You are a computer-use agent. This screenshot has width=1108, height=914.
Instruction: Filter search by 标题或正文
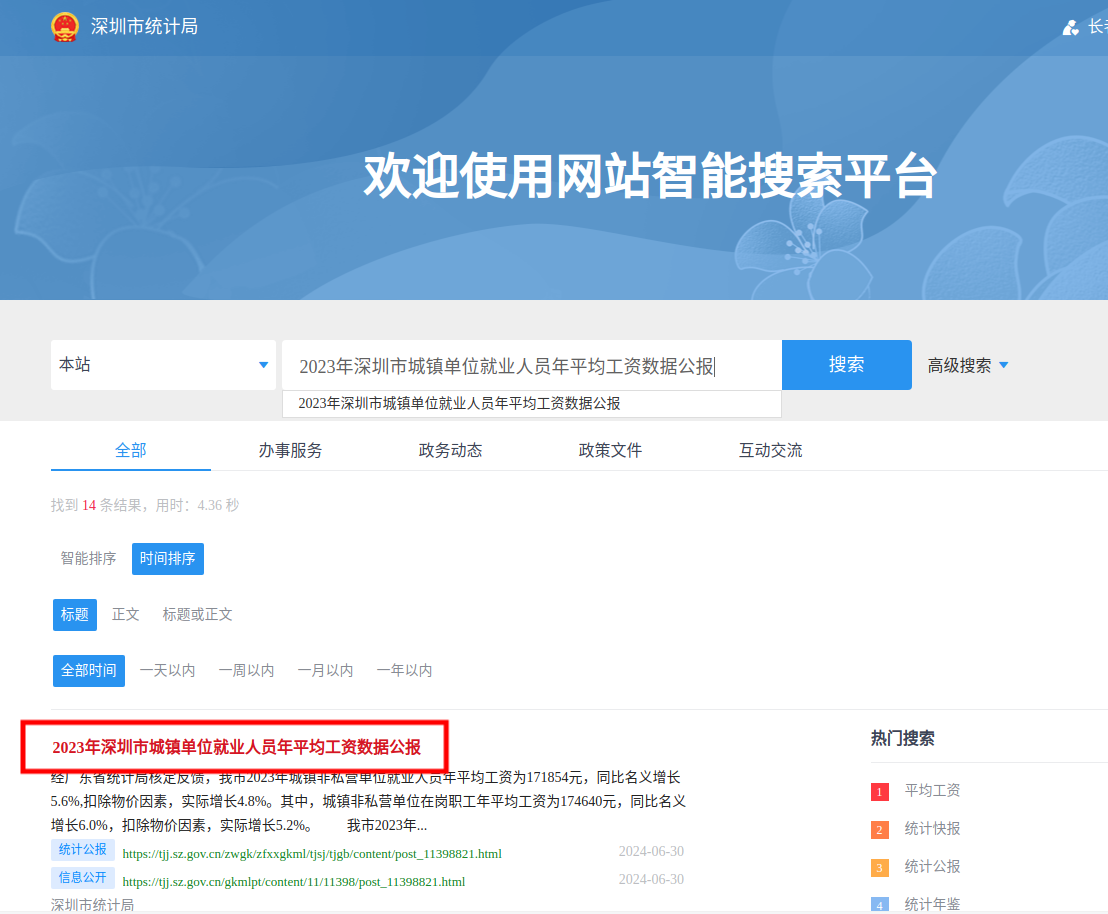pos(197,614)
